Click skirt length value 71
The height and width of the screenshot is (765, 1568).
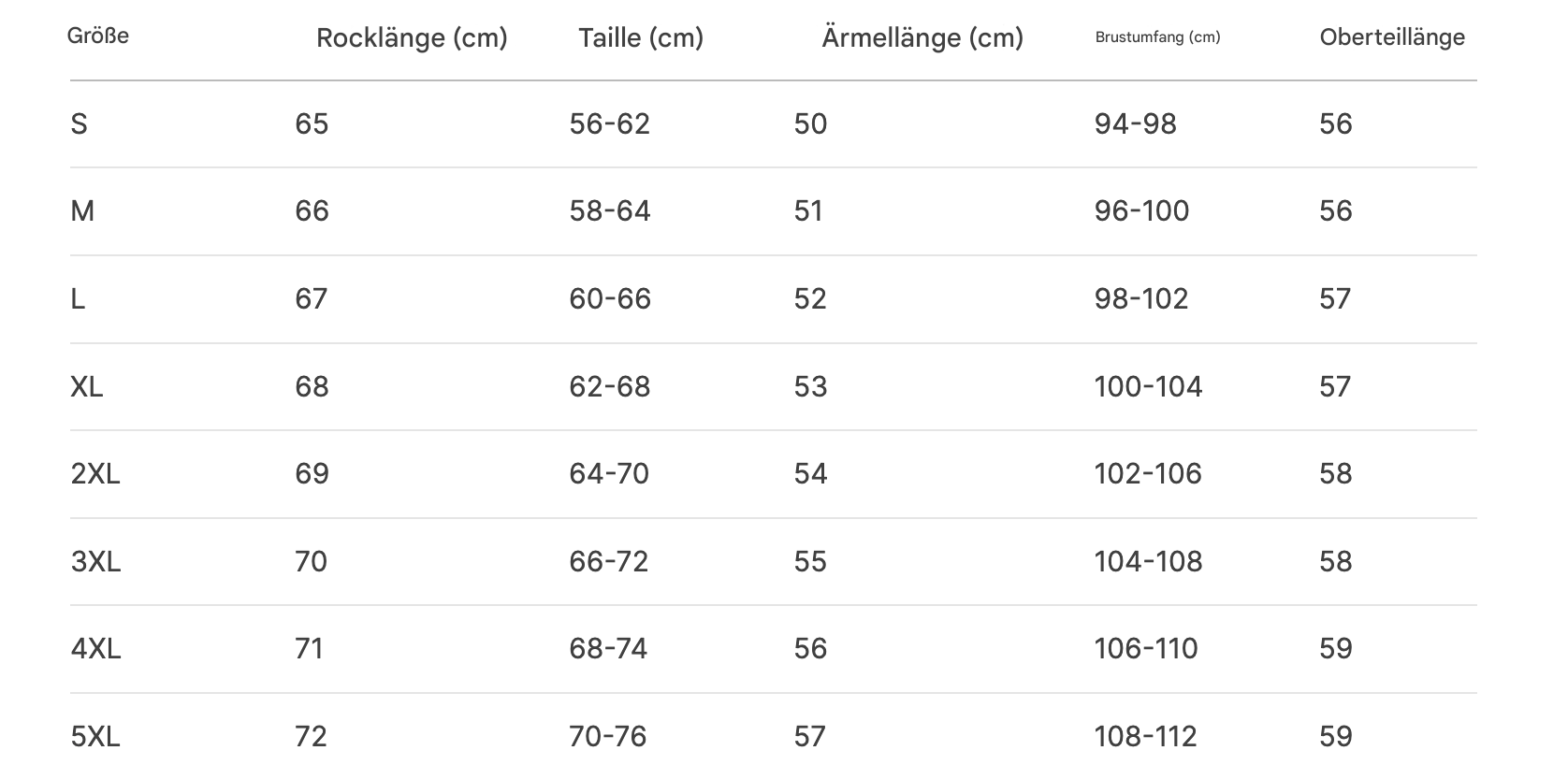coord(310,649)
